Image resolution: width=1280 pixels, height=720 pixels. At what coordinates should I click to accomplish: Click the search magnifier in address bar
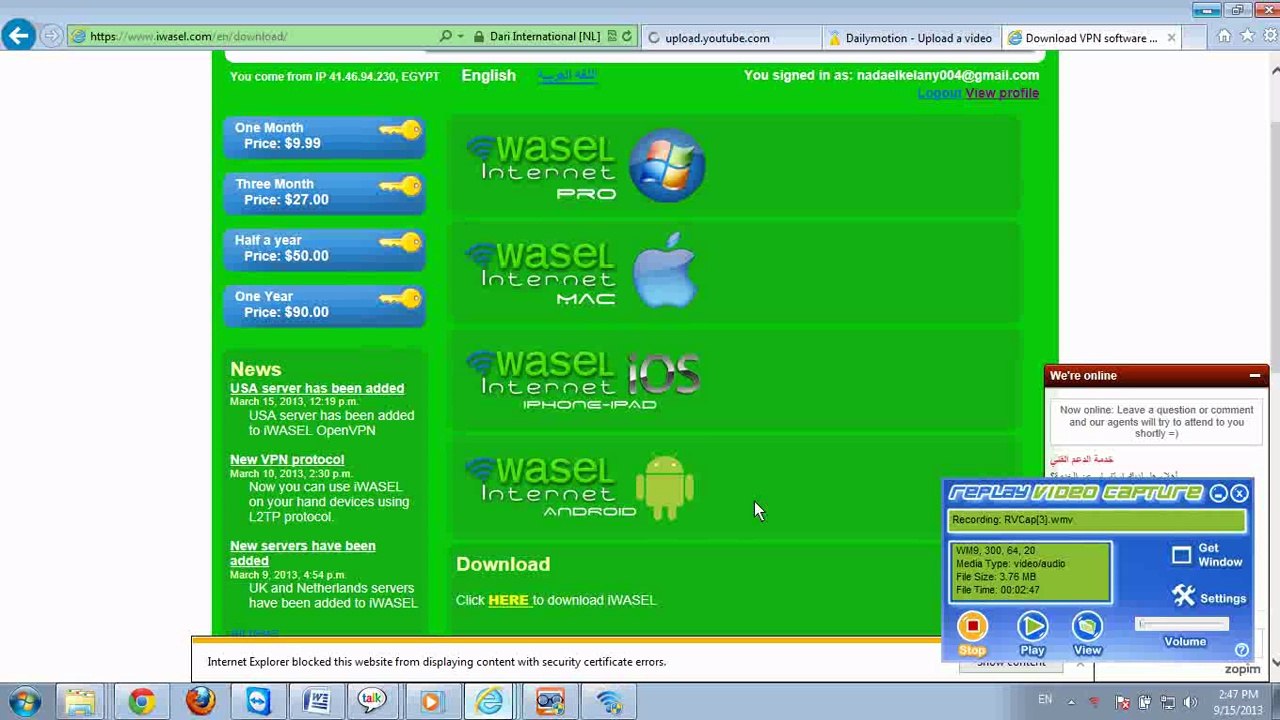(446, 36)
